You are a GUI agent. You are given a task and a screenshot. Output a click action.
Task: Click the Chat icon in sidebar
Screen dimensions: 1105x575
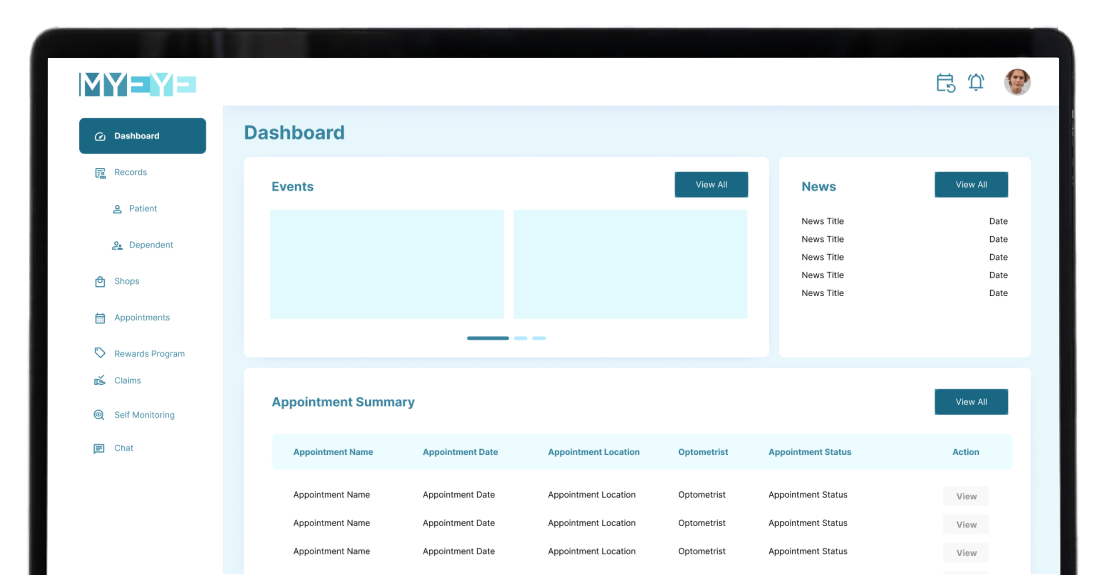[x=99, y=449]
